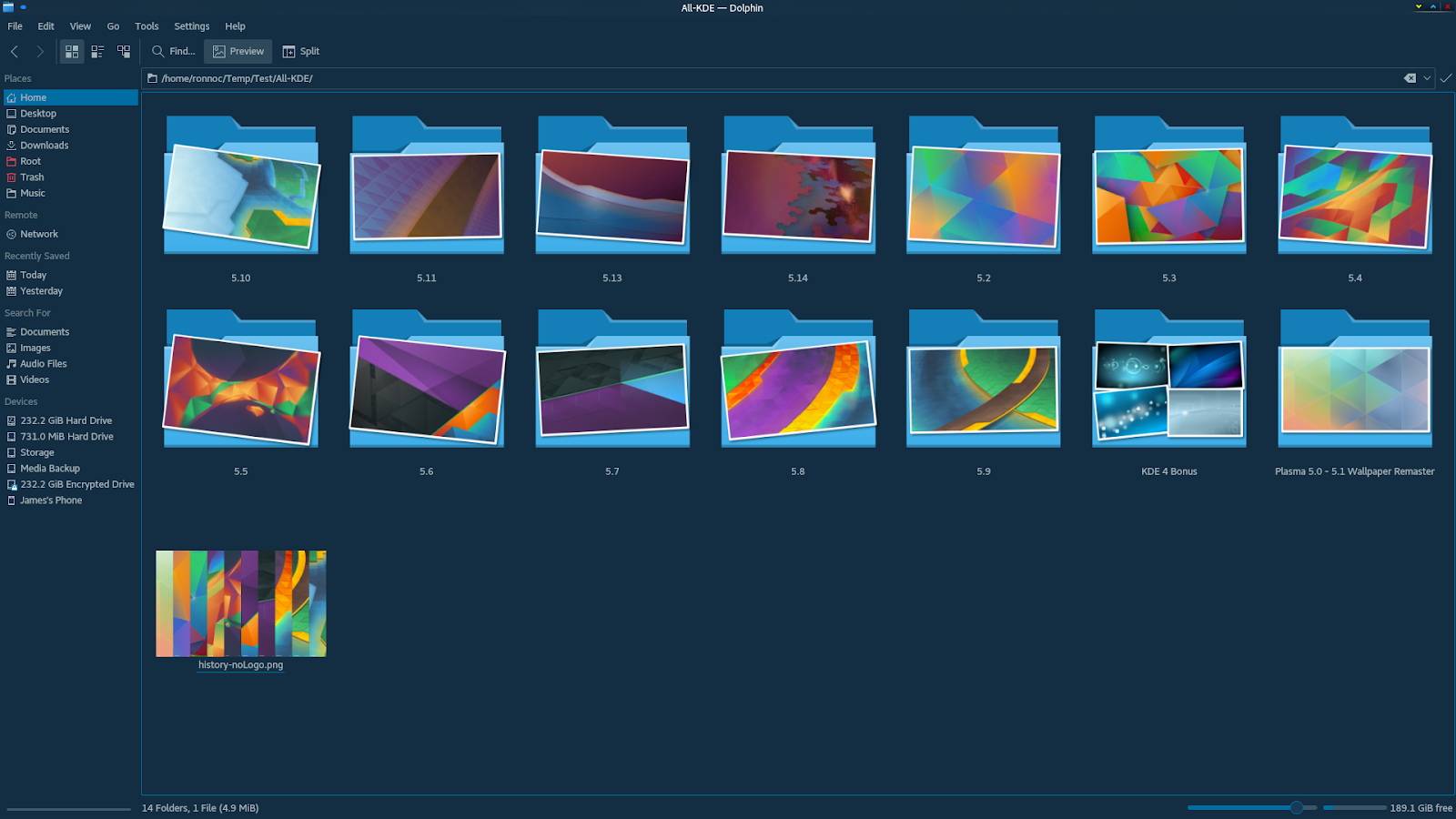
Task: Click the Find... button
Action: (173, 52)
